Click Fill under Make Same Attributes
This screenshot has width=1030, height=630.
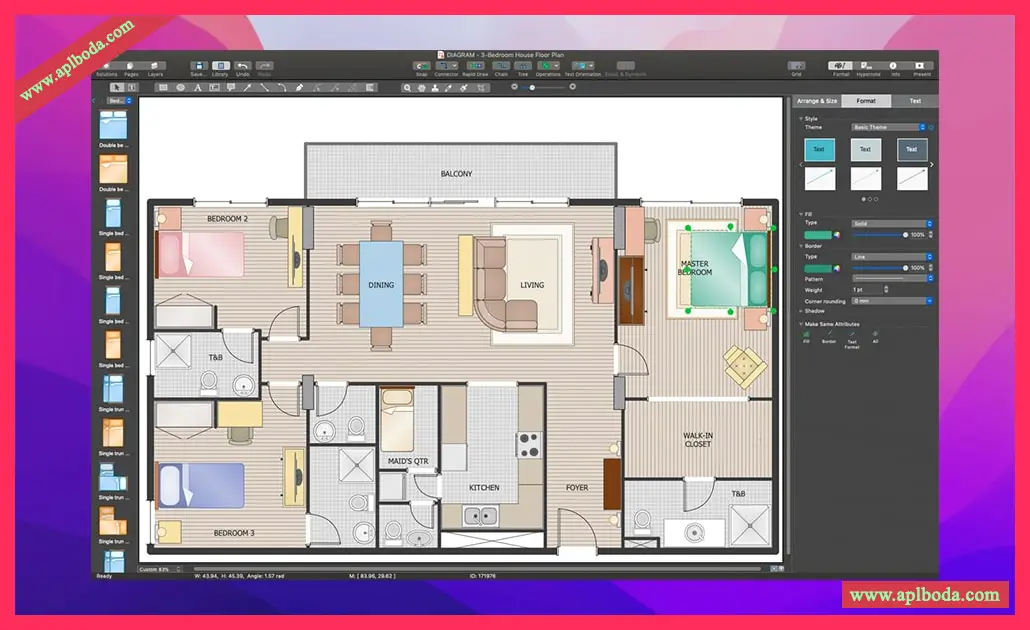coord(806,336)
